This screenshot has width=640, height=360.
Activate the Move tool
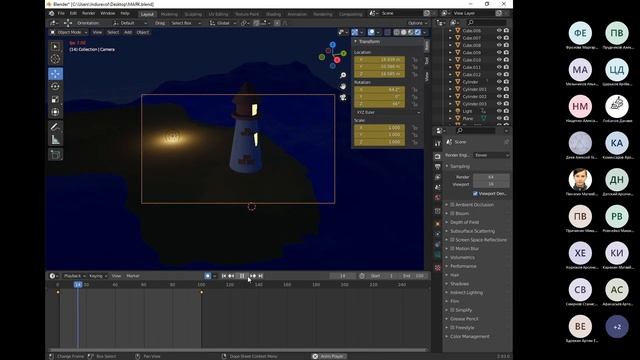click(55, 74)
